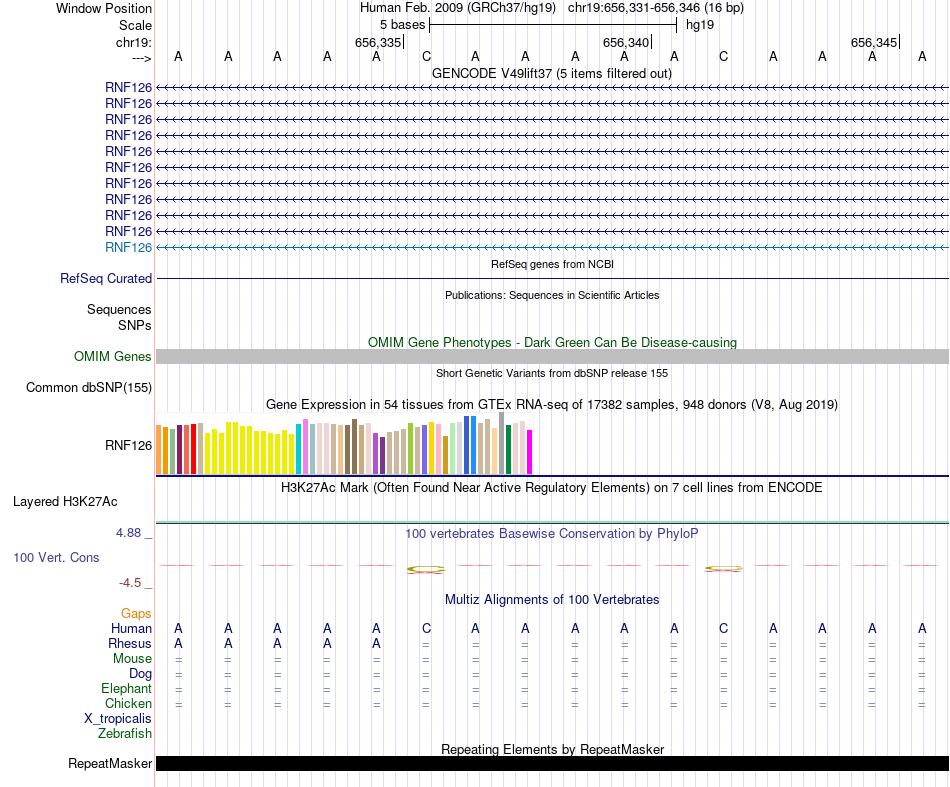This screenshot has height=787, width=950.
Task: Click the -4.5 PhyloP minimum value
Action: point(130,583)
